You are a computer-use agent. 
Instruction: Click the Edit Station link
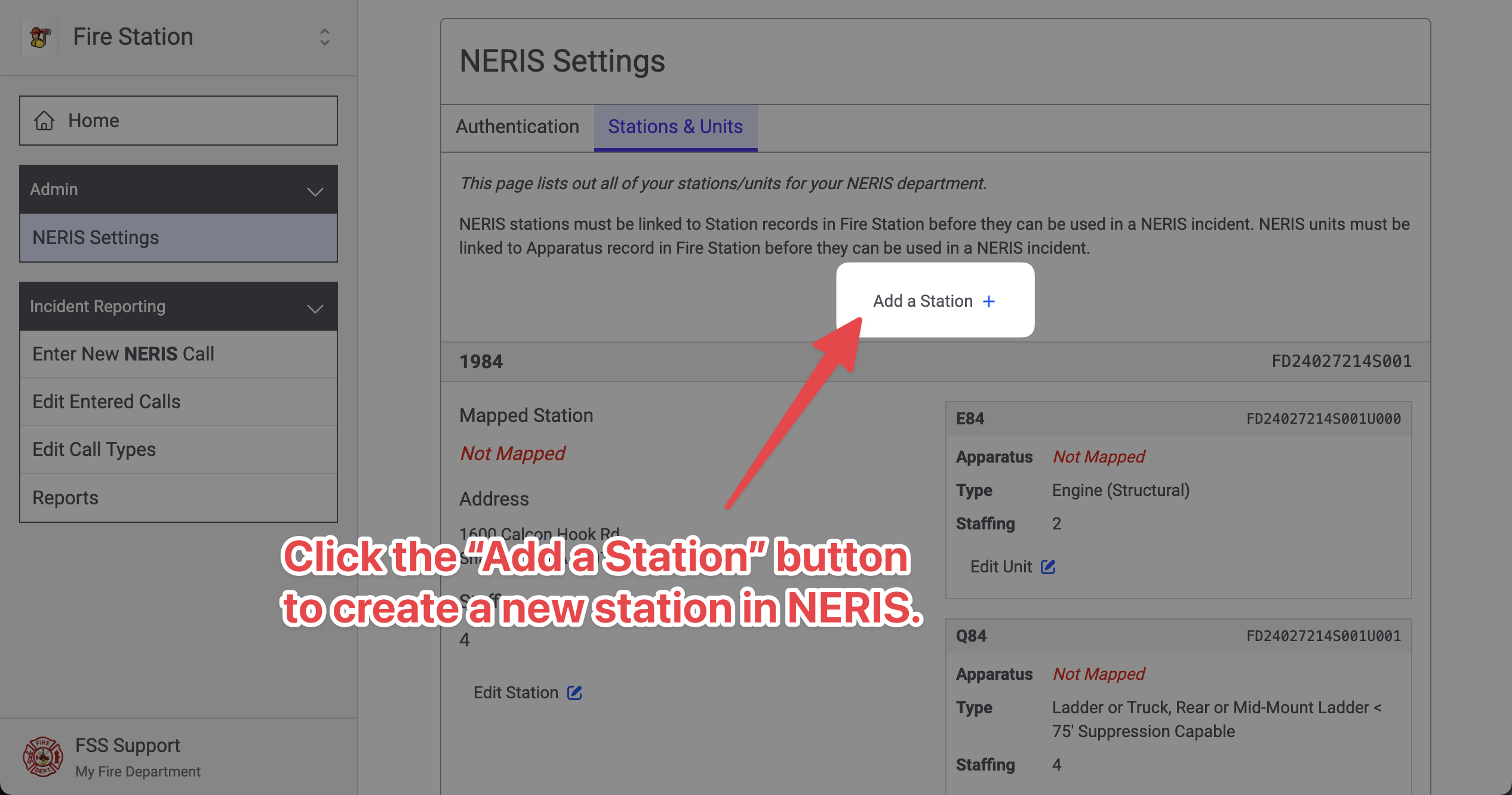tap(516, 692)
